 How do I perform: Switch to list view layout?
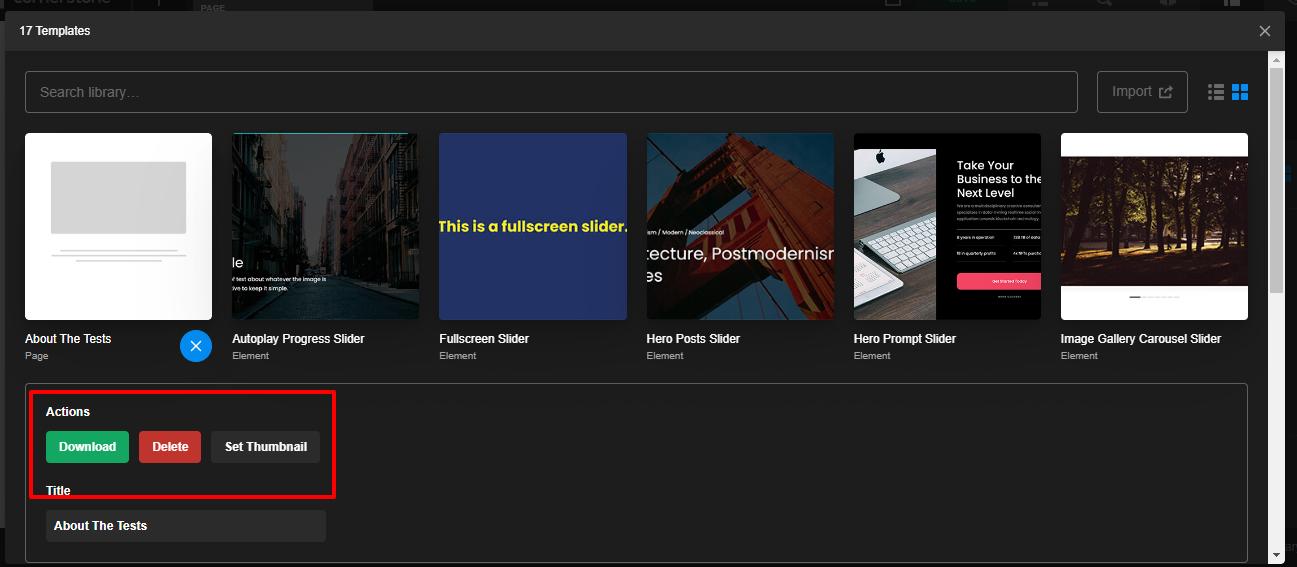[1216, 92]
